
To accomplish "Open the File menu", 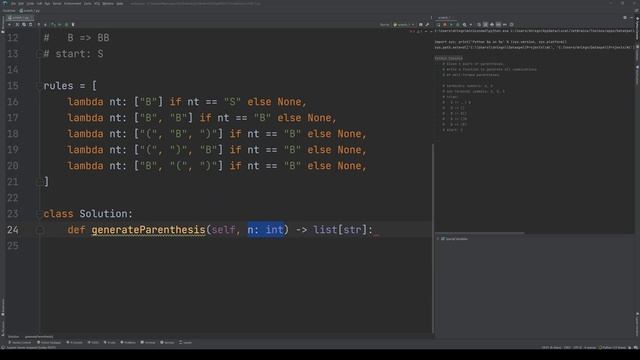I will pyautogui.click(x=13, y=4).
